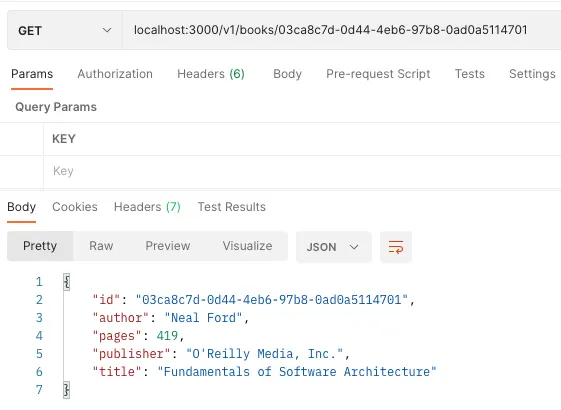
Task: Click the request URL field
Action: point(342,30)
